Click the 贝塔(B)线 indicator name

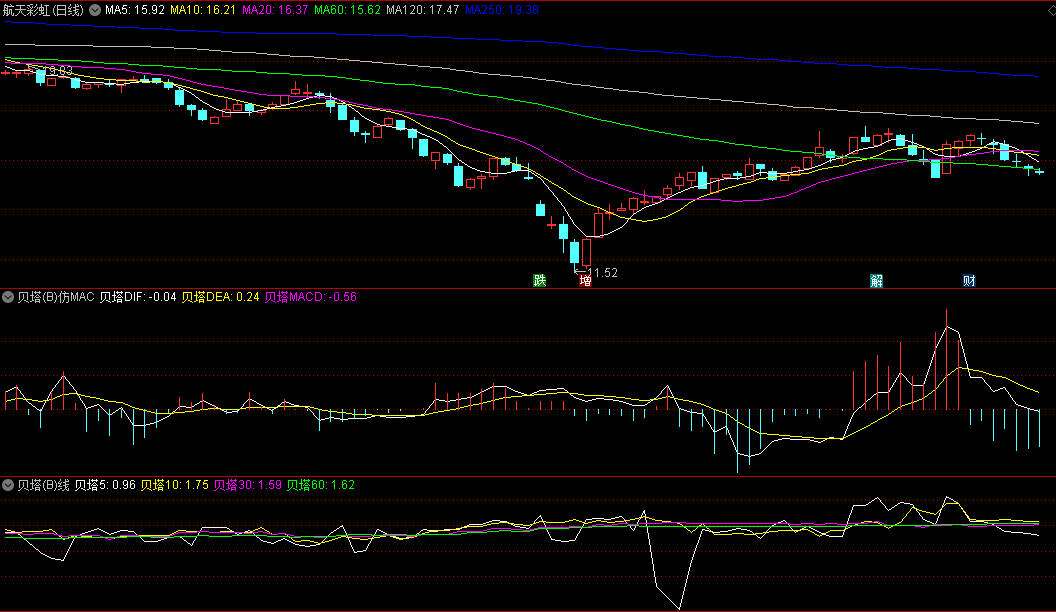point(43,485)
